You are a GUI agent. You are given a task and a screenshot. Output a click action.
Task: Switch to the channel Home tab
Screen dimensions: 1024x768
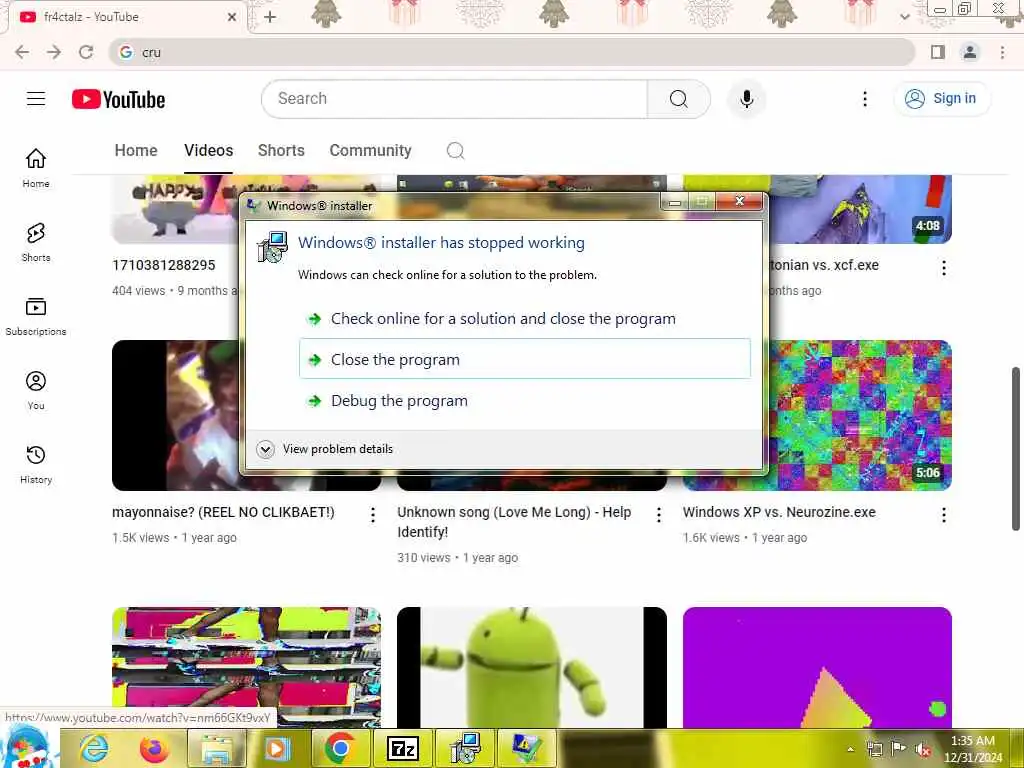[136, 151]
